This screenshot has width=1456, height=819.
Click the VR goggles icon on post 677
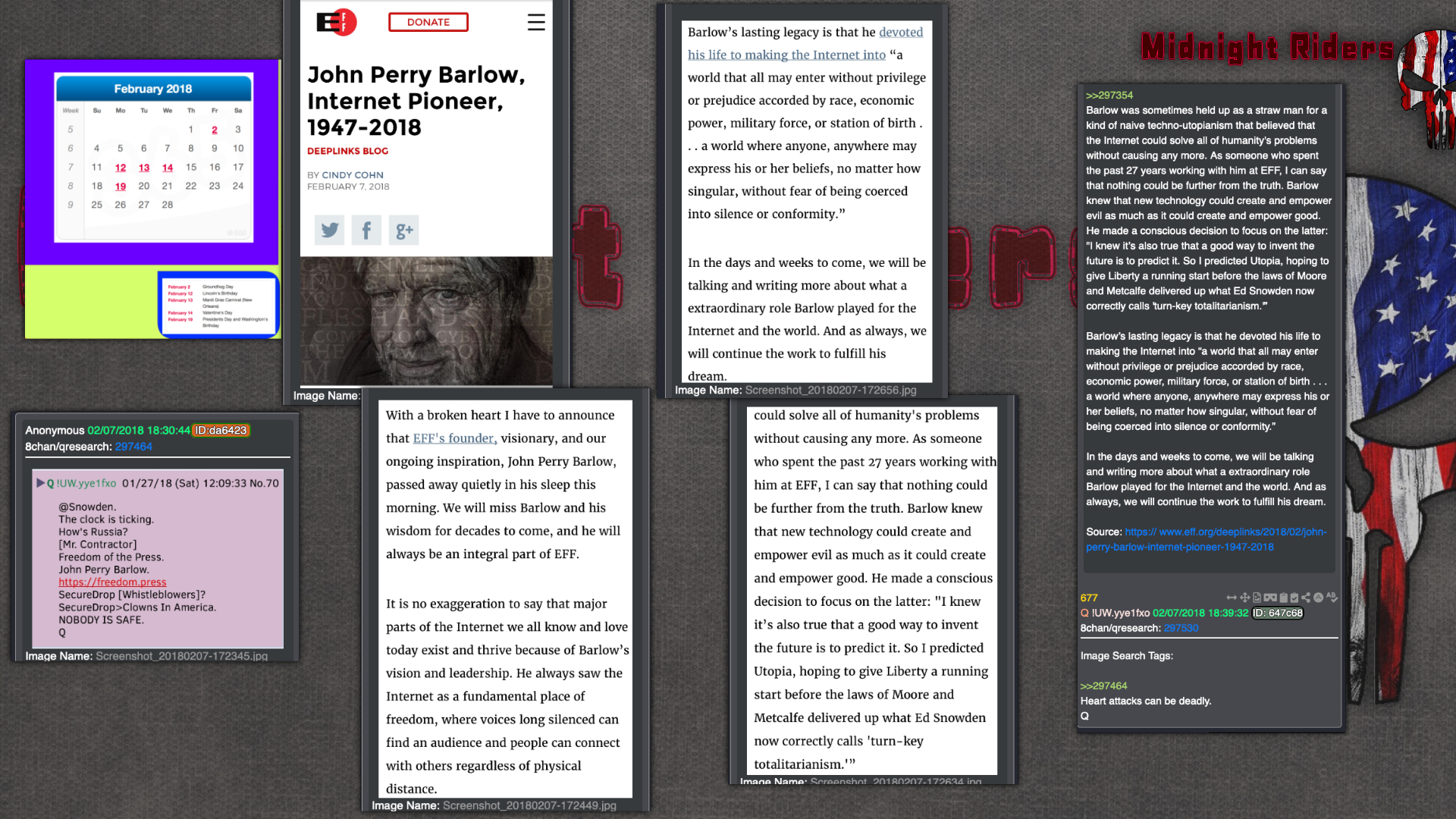1270,598
